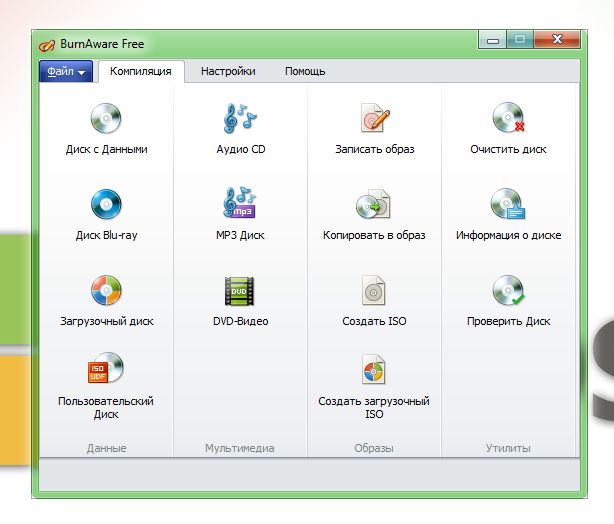Open the Создать ISO icon

point(374,291)
